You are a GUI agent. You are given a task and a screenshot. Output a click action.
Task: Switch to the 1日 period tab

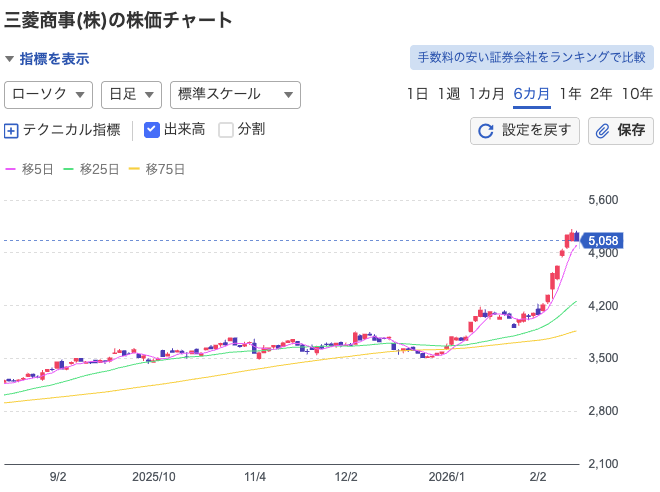click(x=417, y=94)
